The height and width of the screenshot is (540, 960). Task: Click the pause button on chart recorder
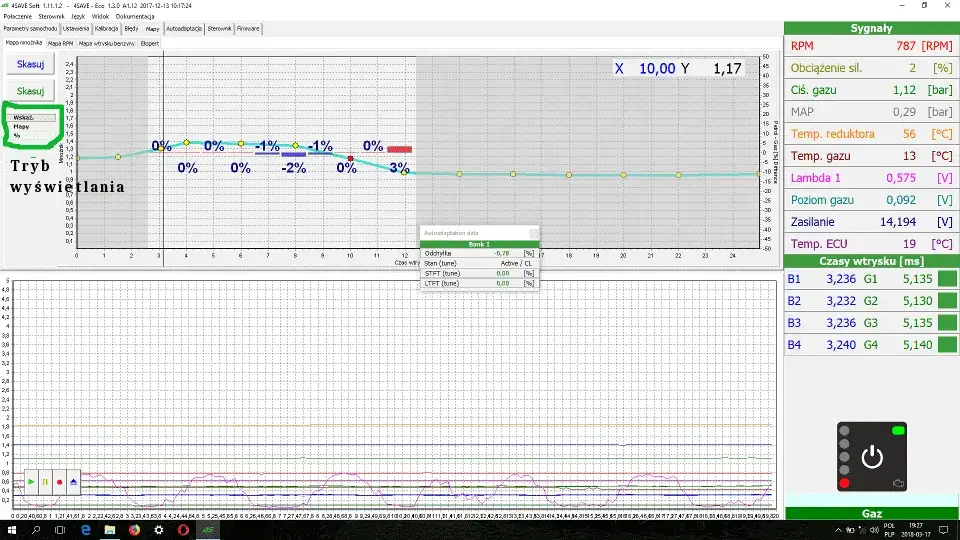coord(45,482)
